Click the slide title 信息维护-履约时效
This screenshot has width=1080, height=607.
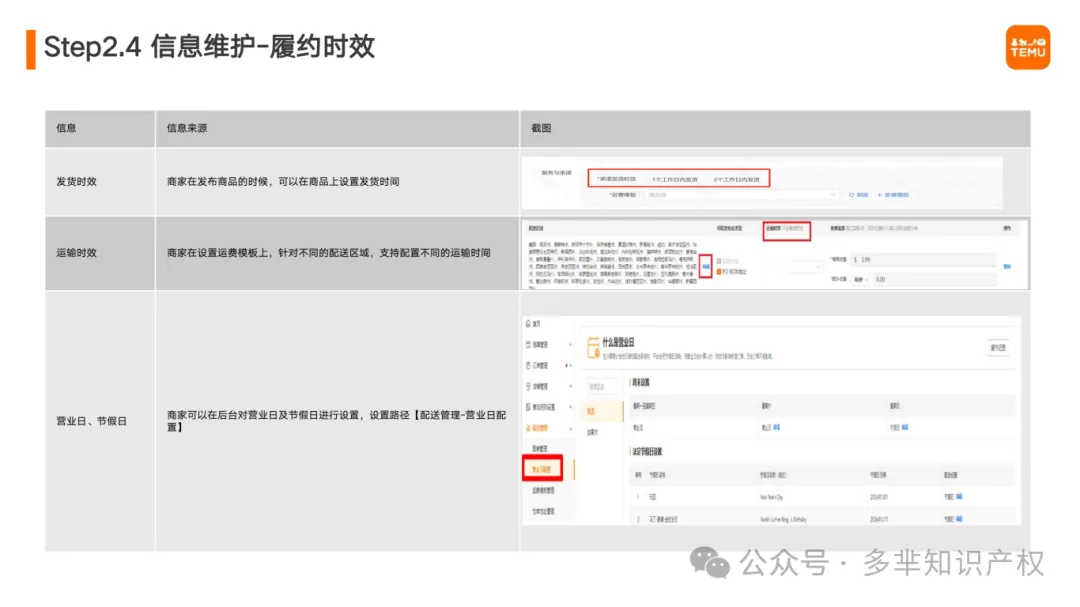pos(262,47)
